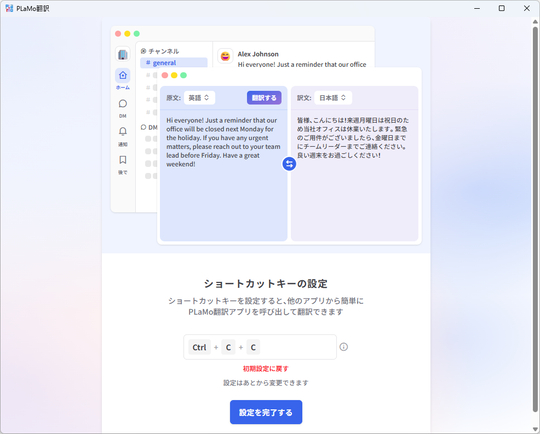Click the PLaMo翻訳 app icon in title bar
The image size is (540, 434).
[x=9, y=8]
